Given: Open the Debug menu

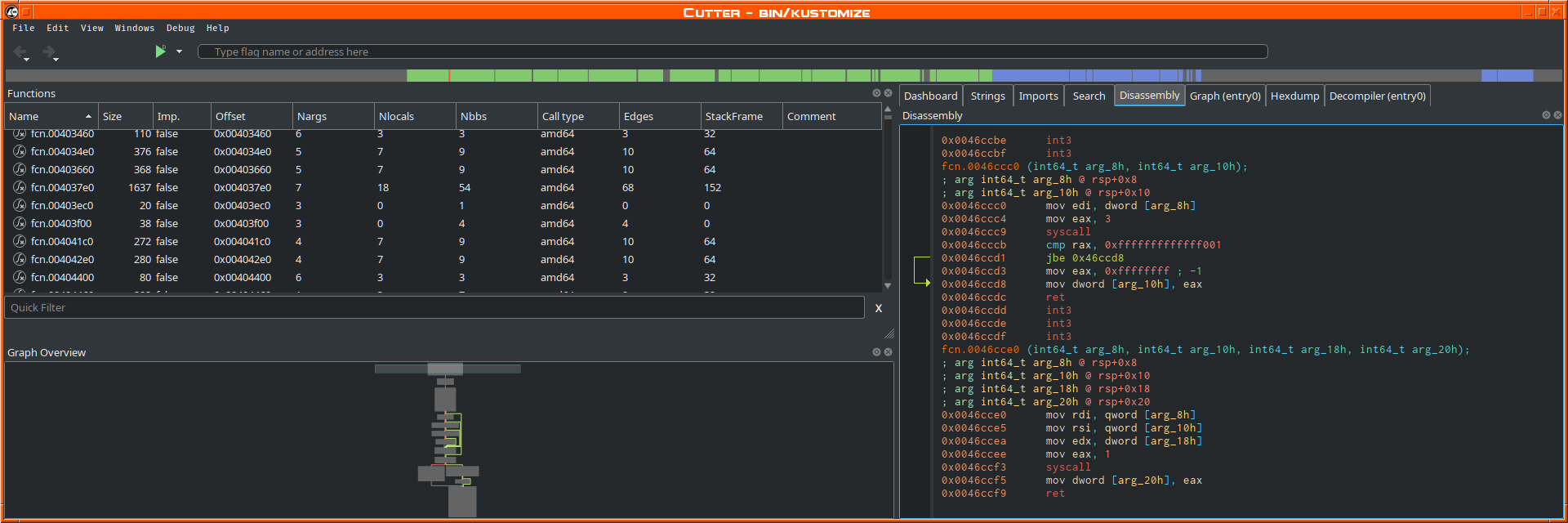Looking at the screenshot, I should point(180,28).
